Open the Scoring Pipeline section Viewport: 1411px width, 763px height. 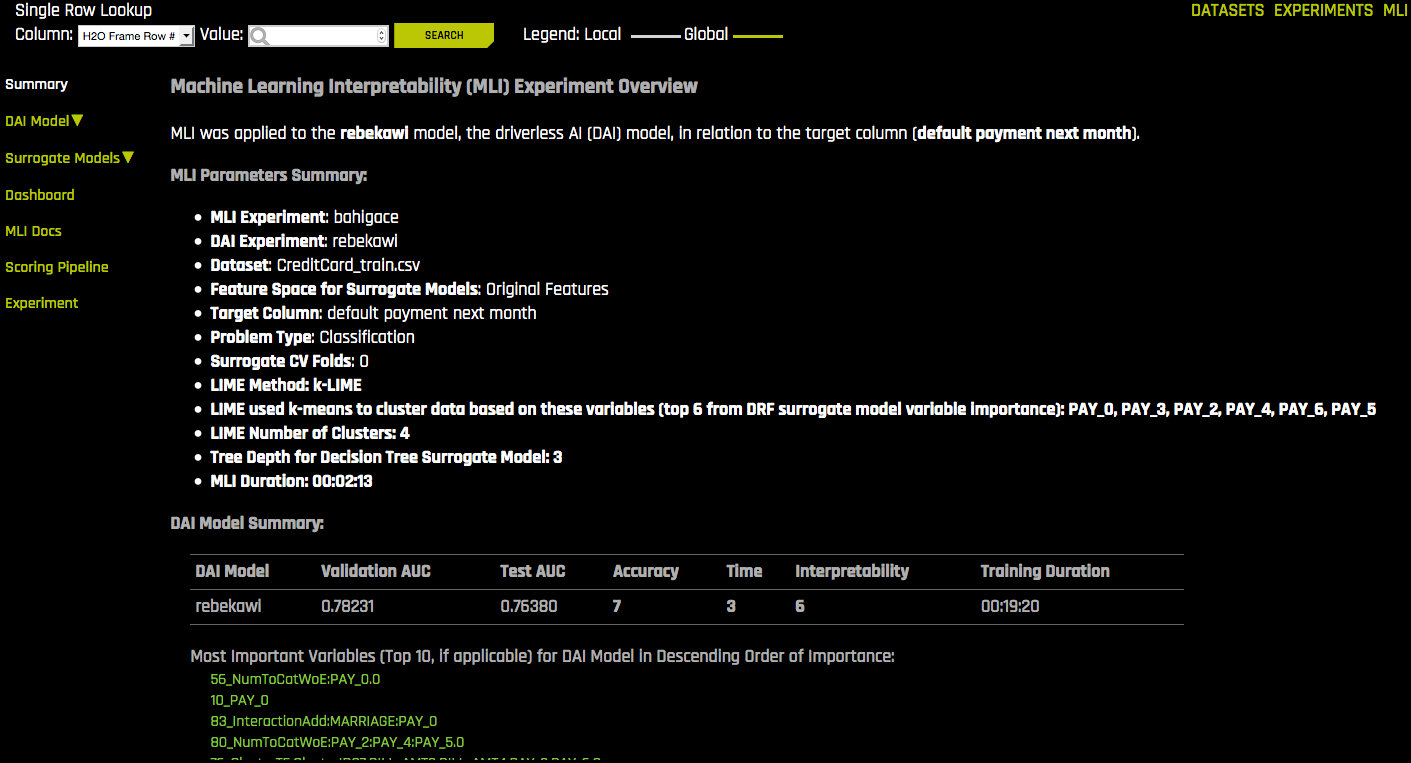point(57,267)
